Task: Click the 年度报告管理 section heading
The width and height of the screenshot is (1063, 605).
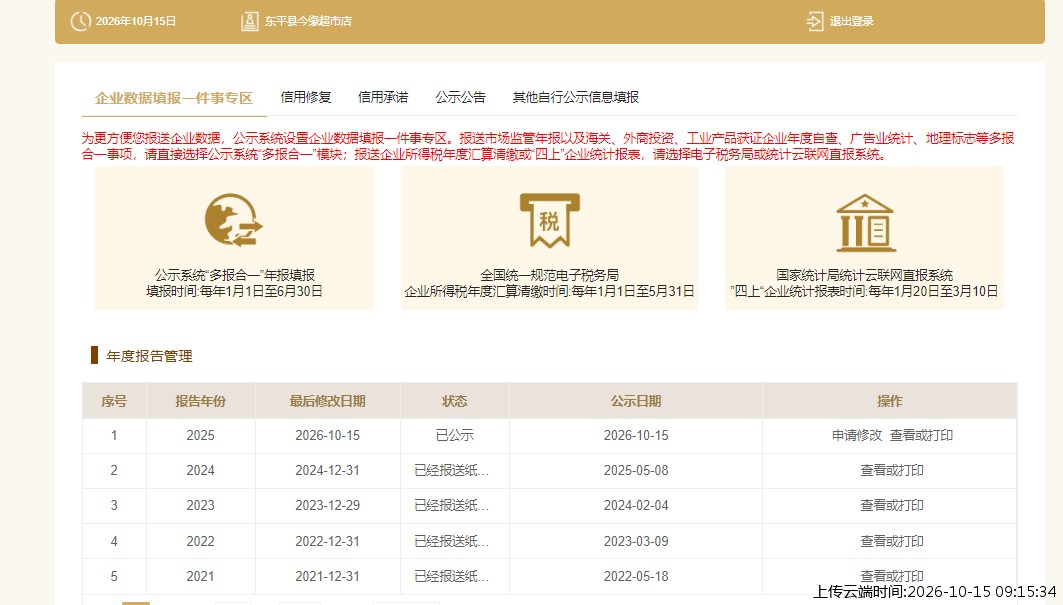Action: (149, 356)
